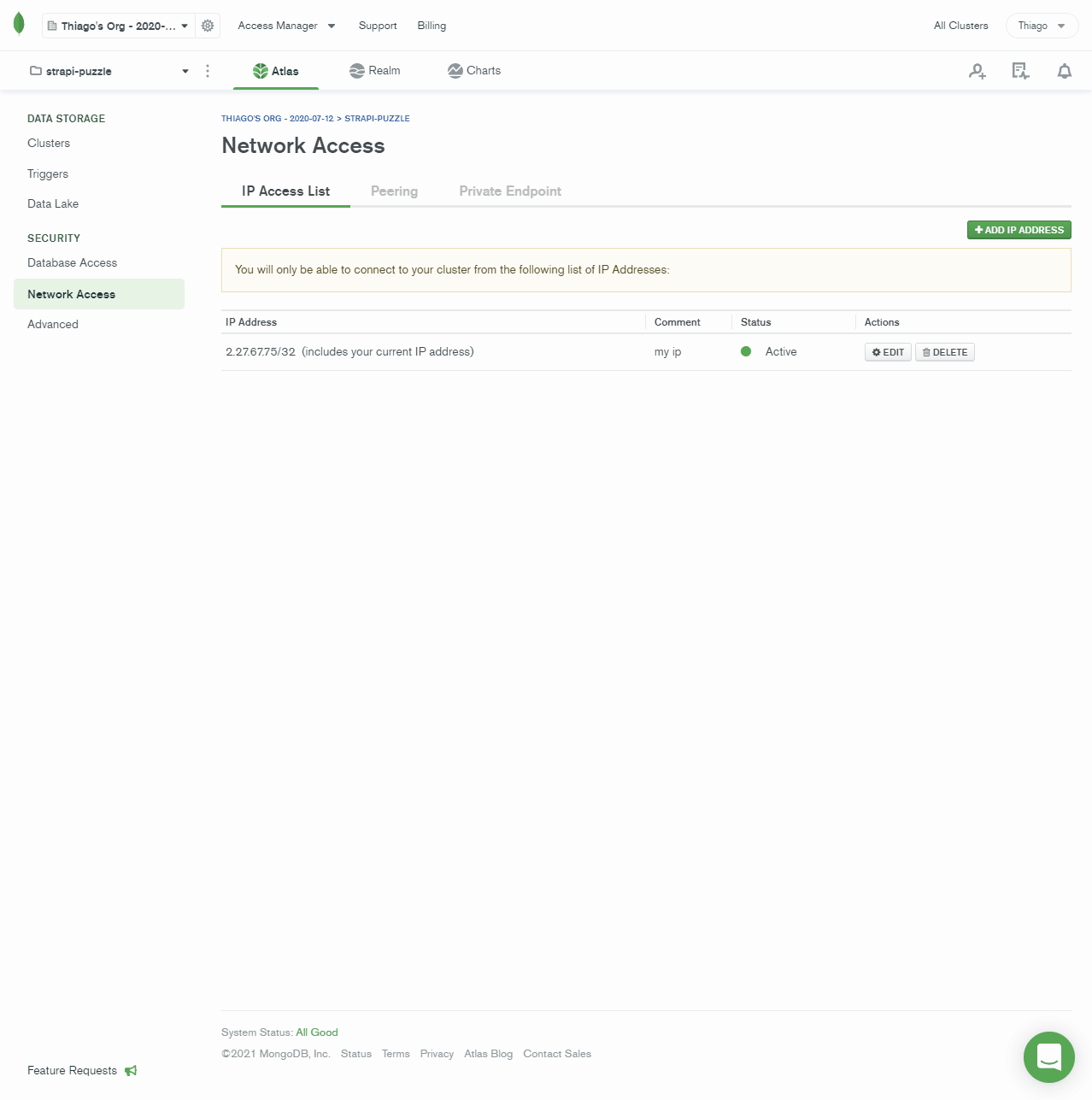Delete the 2.27.67.75/32 IP entry
Screen dimensions: 1092x1100
[x=944, y=352]
